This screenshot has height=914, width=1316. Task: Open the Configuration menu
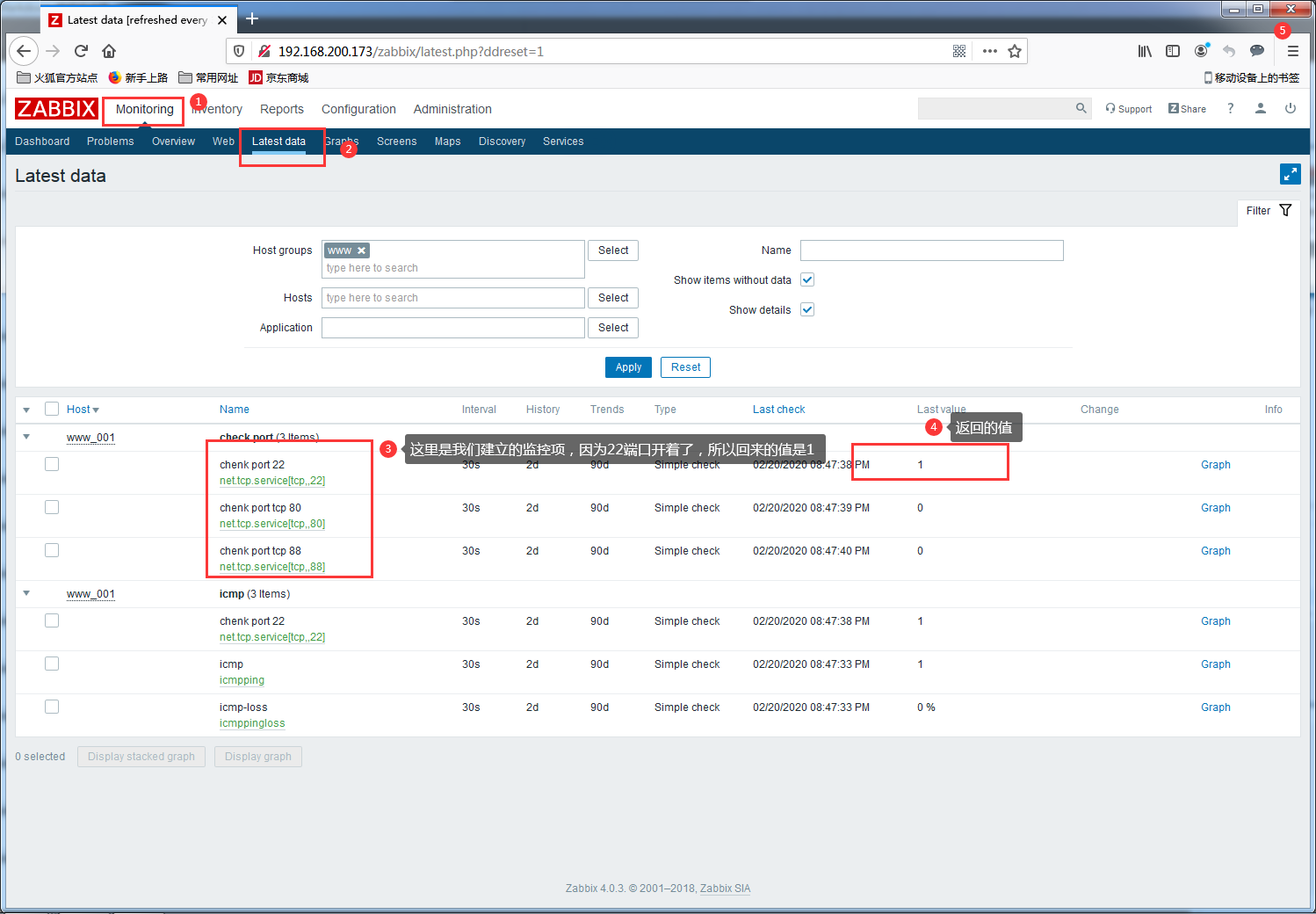click(x=358, y=109)
